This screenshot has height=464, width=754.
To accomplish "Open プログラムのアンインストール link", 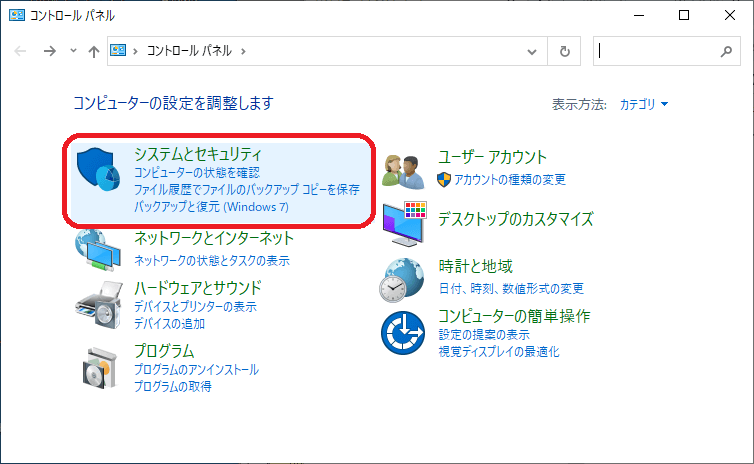I will pos(196,370).
